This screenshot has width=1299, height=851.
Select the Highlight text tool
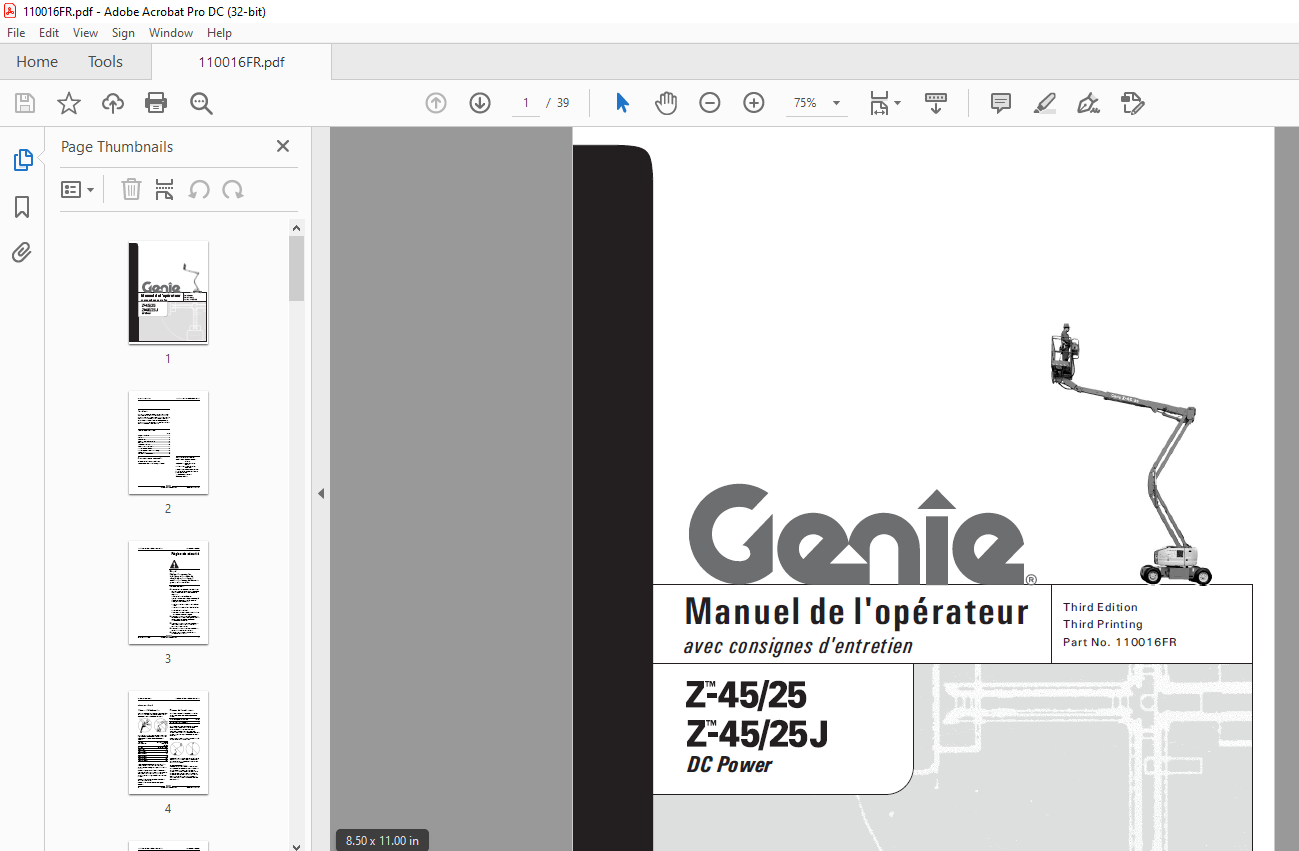tap(1044, 103)
